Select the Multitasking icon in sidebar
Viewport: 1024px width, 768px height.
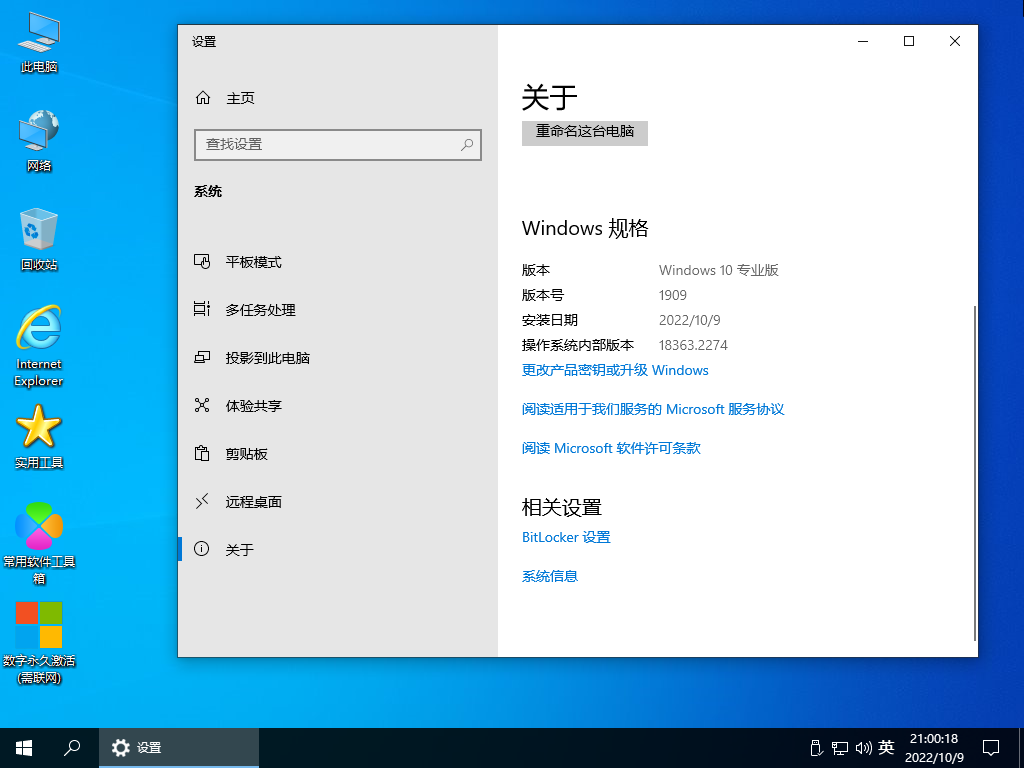coord(202,310)
